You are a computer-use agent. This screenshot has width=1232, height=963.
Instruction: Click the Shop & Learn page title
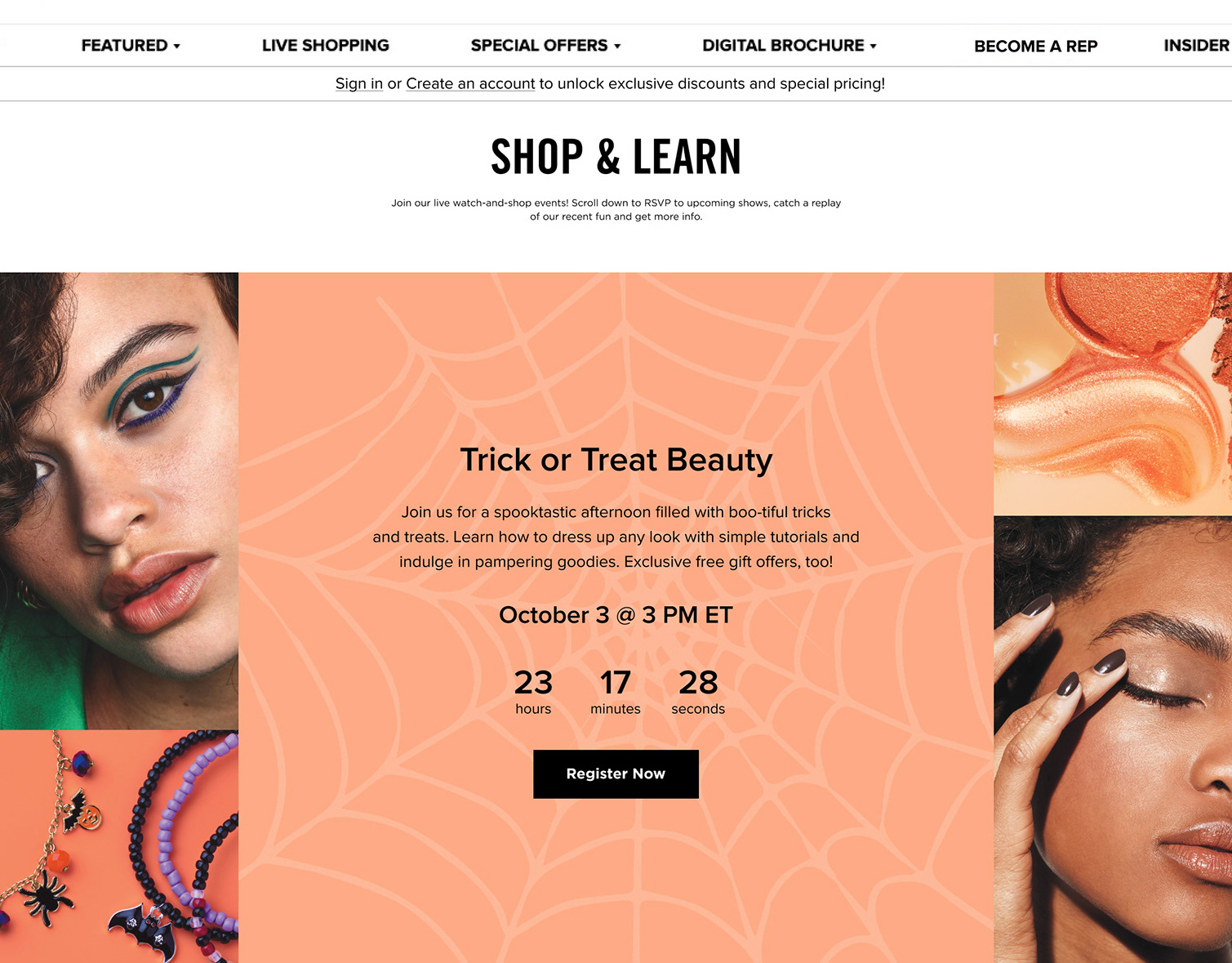pos(616,158)
